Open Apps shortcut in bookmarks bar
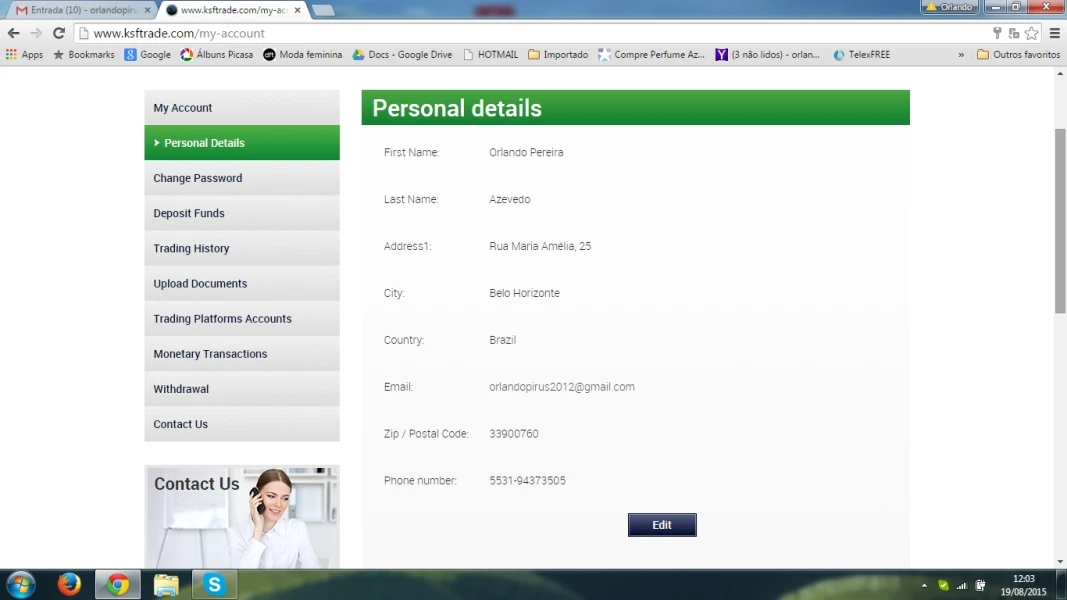The height and width of the screenshot is (600, 1067). click(x=24, y=54)
